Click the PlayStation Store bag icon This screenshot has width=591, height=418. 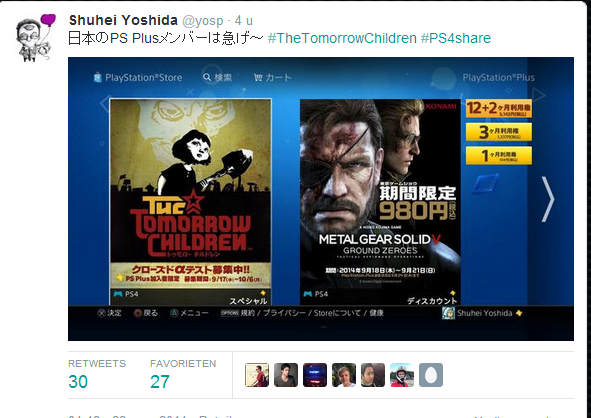click(98, 77)
